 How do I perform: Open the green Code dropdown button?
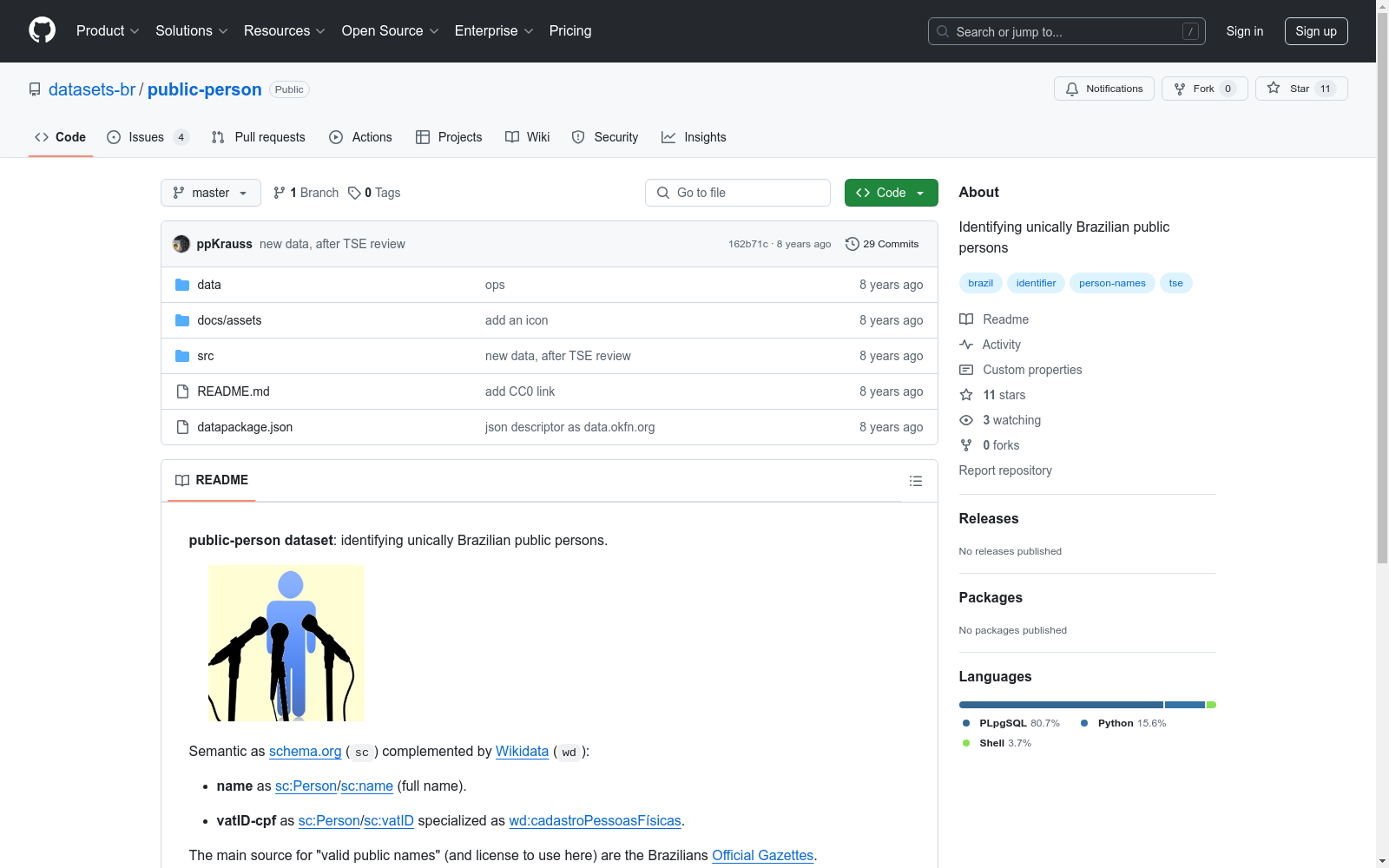pos(891,193)
